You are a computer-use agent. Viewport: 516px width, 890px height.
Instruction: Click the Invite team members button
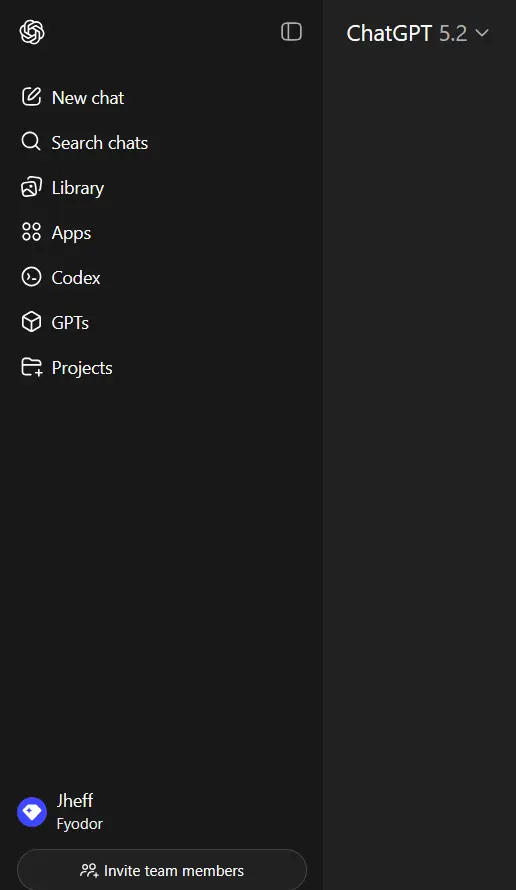(x=162, y=870)
